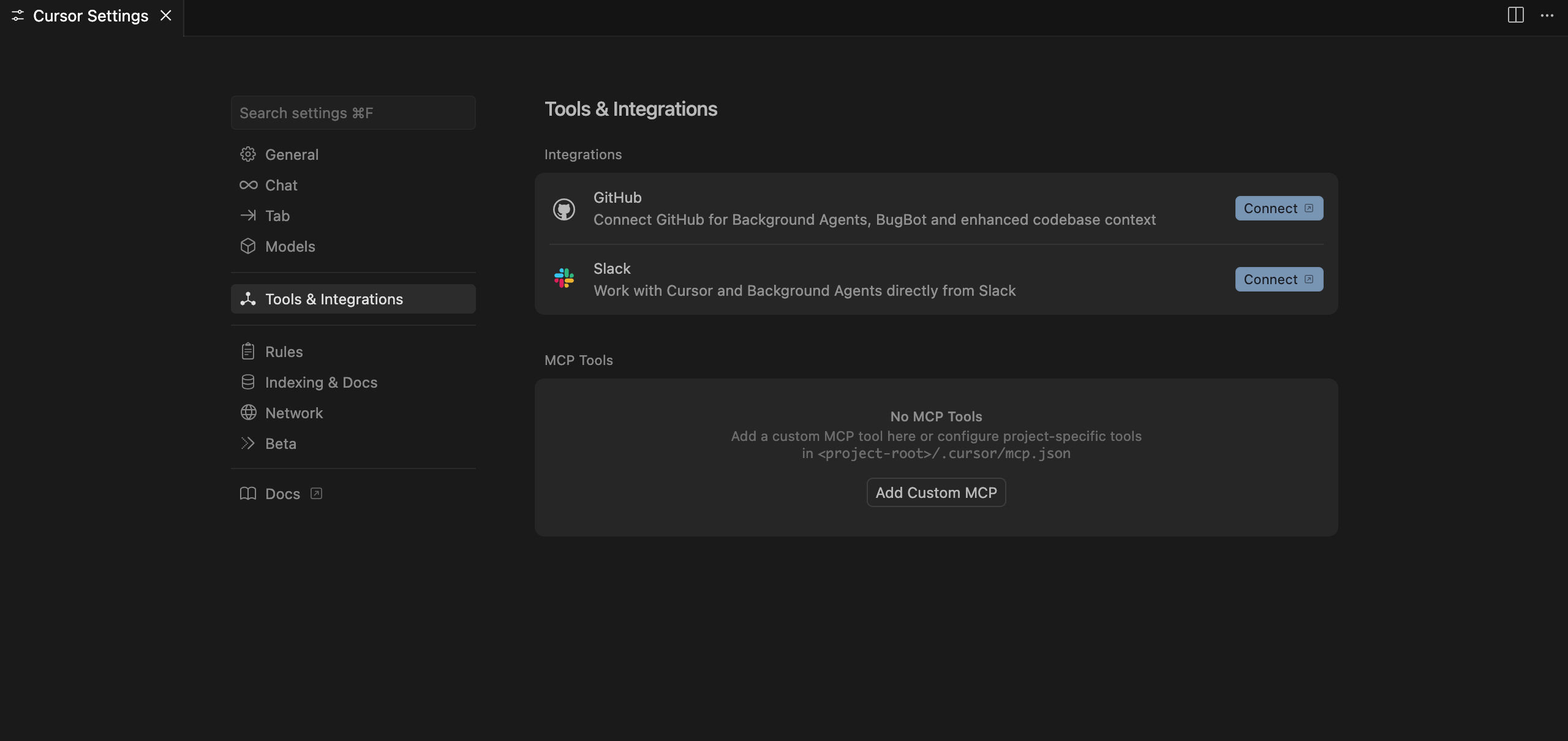Close the Cursor Settings tab
The height and width of the screenshot is (741, 1568).
coord(166,15)
